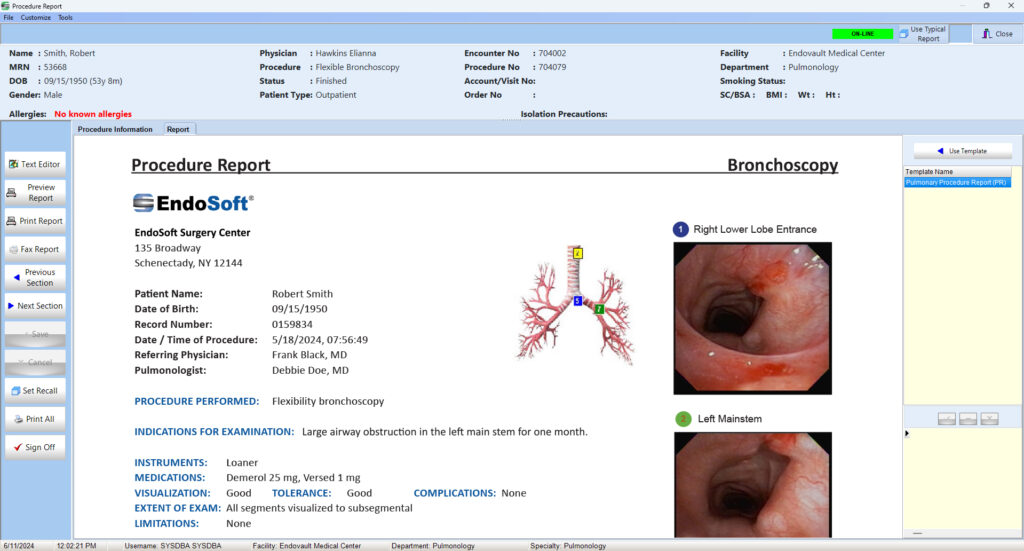Open the Customize menu

click(35, 18)
